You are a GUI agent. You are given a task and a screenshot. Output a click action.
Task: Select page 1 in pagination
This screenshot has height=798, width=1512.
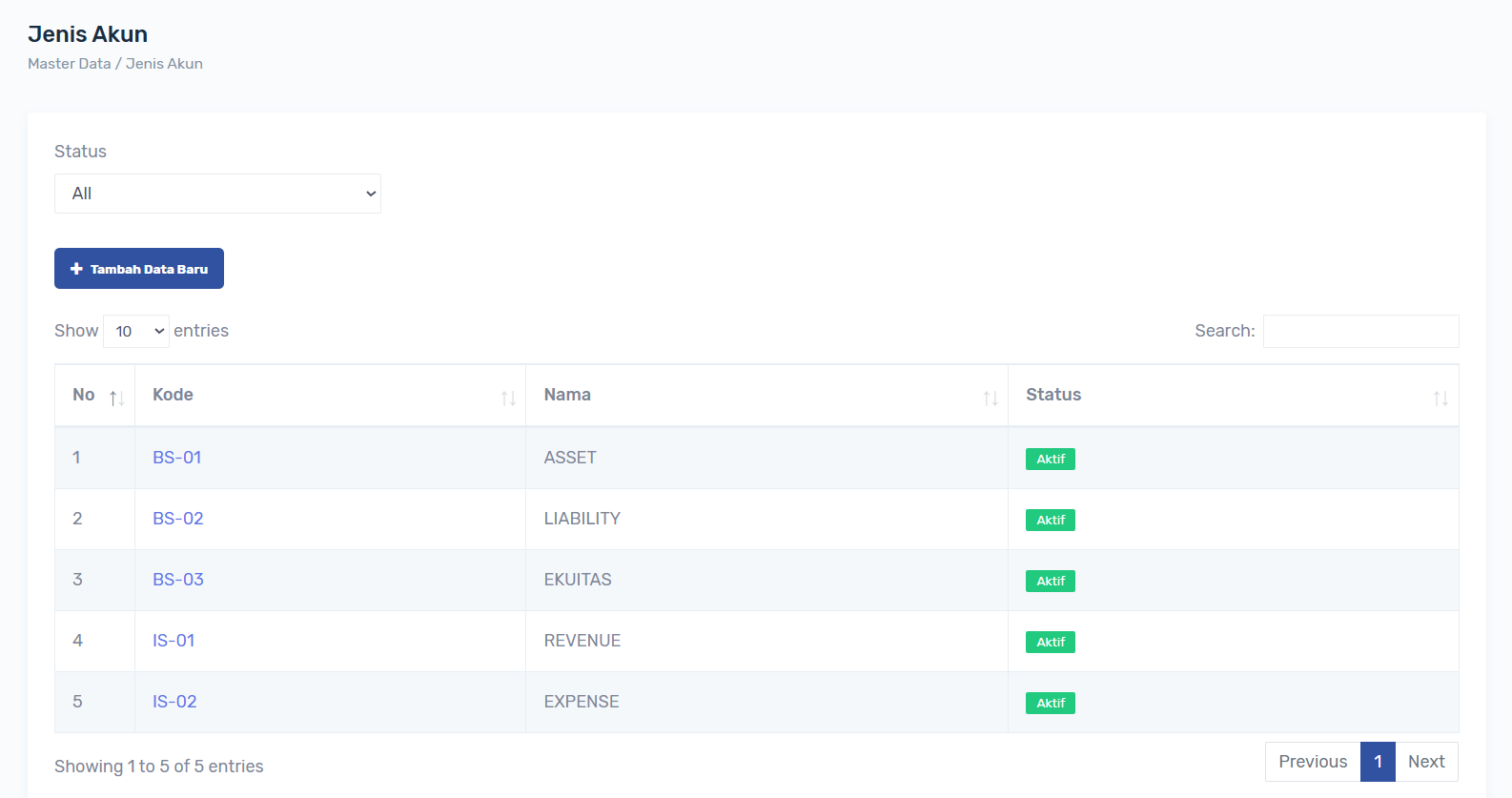1378,762
